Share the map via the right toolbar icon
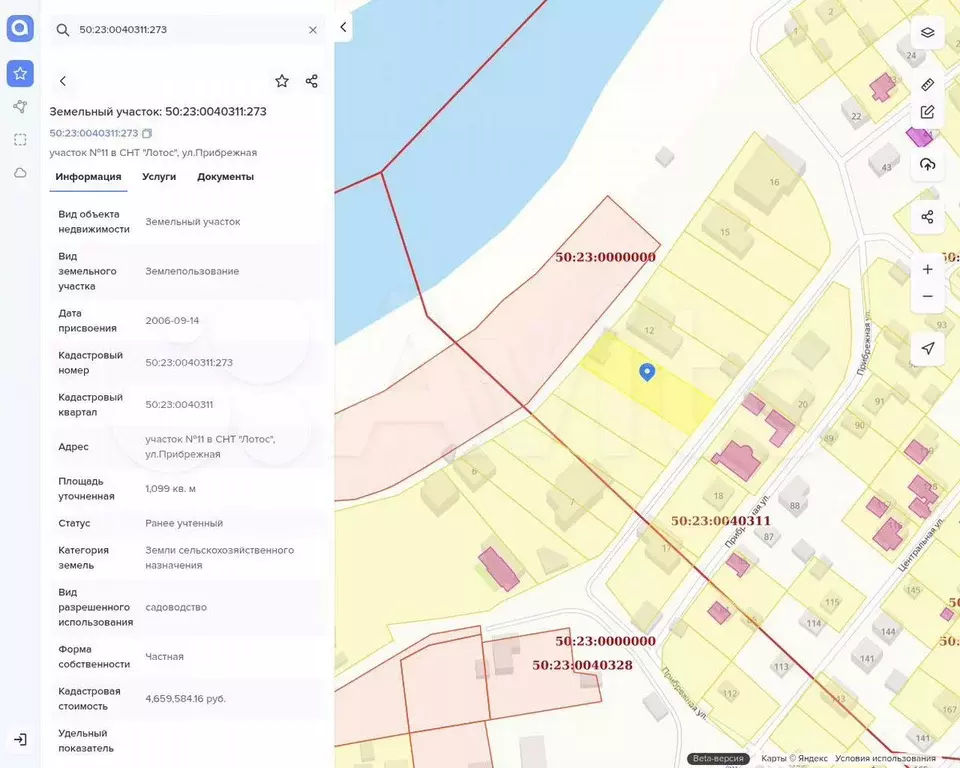Screen dimensions: 960x768 coord(928,217)
